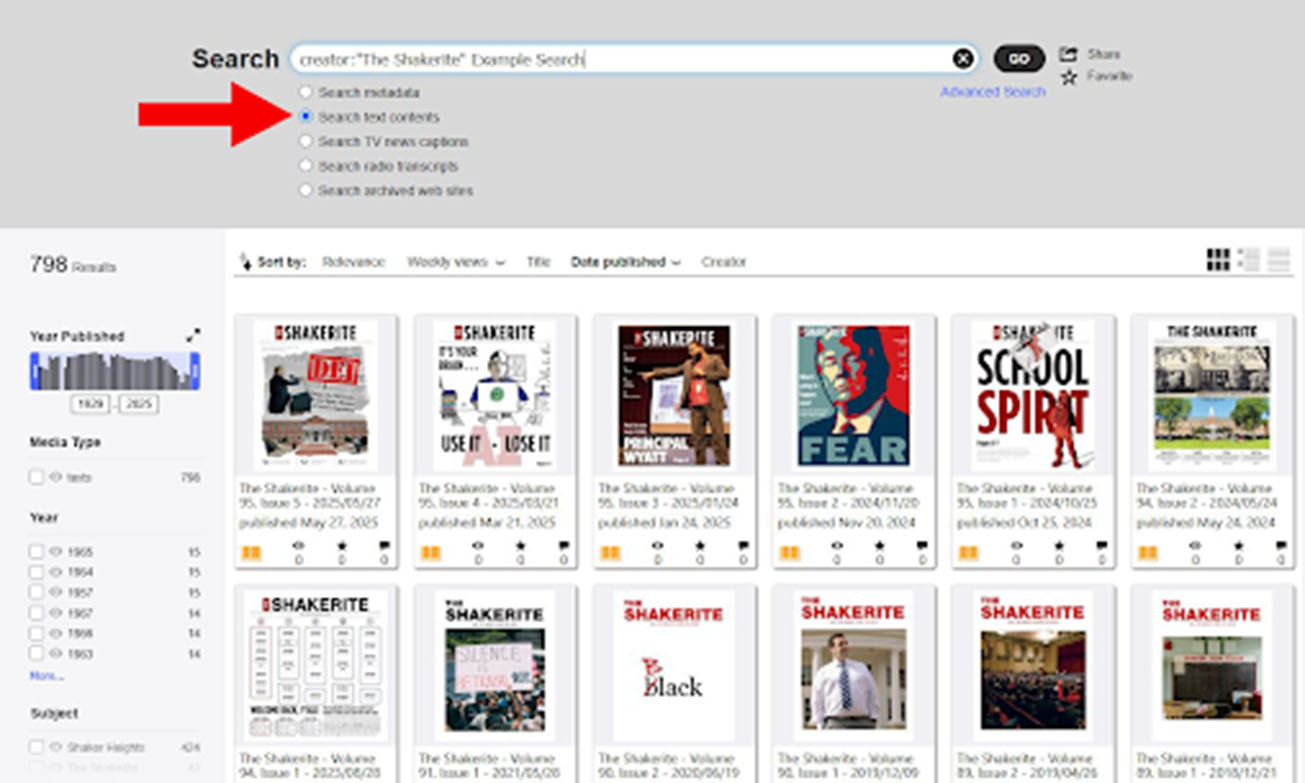Check the 1964 year filter checkbox
1305x783 pixels.
click(x=36, y=572)
